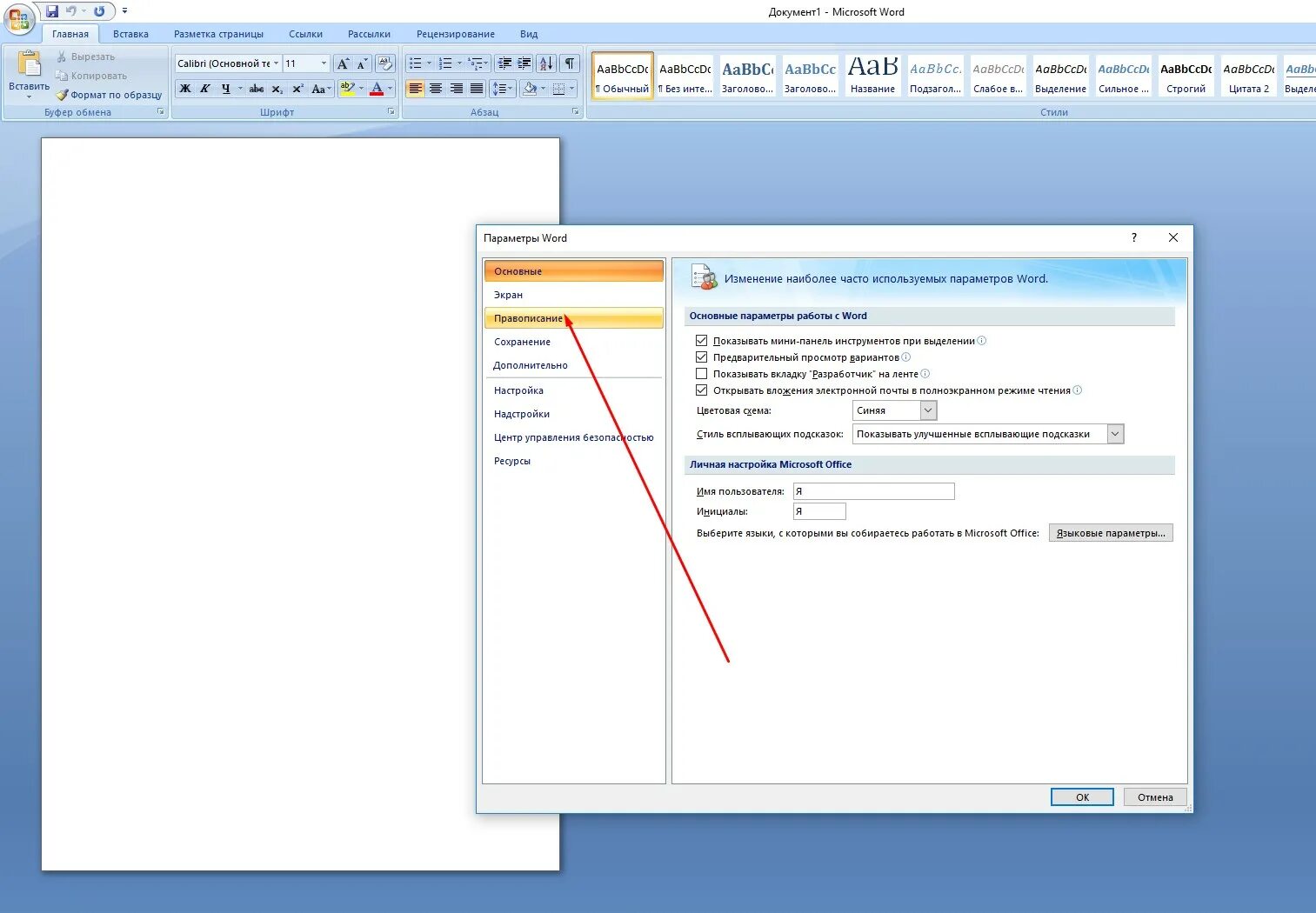1316x913 pixels.
Task: Increase font size with grow font icon
Action: [x=343, y=63]
